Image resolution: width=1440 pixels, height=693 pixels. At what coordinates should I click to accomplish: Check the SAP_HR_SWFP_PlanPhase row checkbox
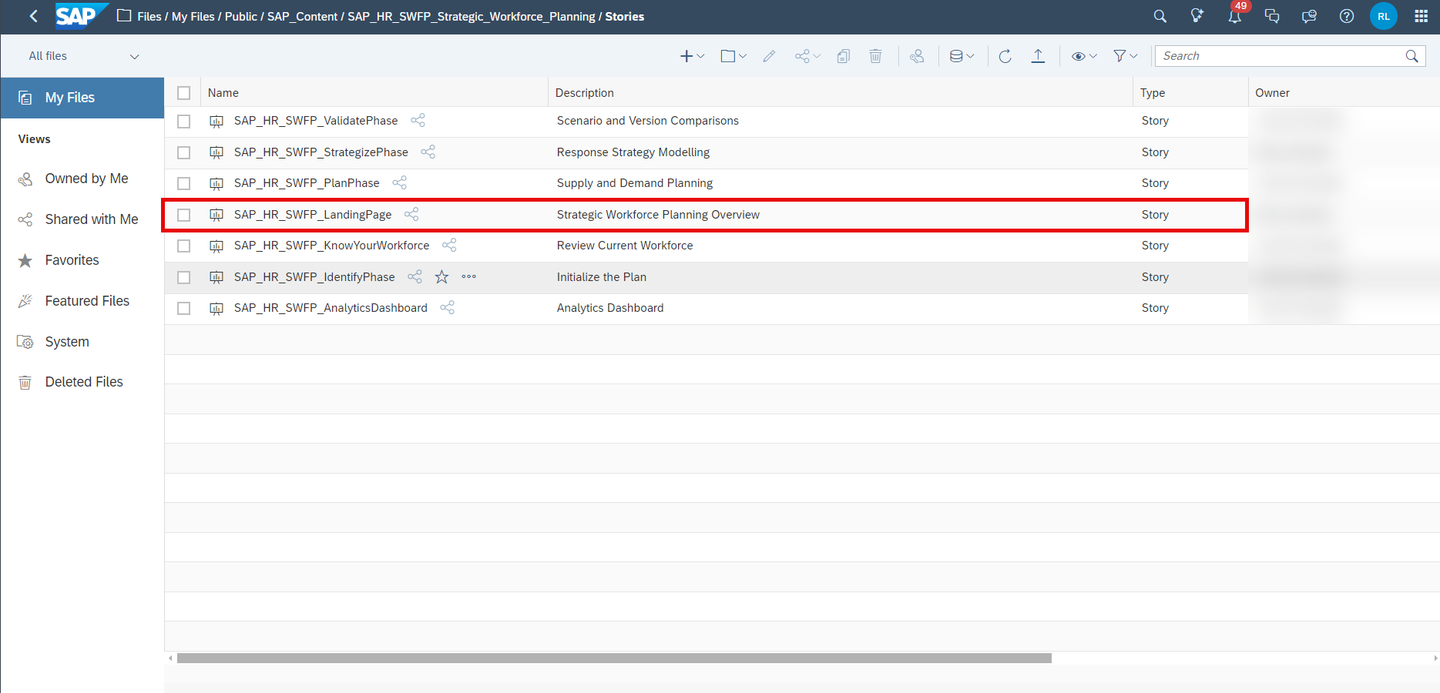pos(184,184)
